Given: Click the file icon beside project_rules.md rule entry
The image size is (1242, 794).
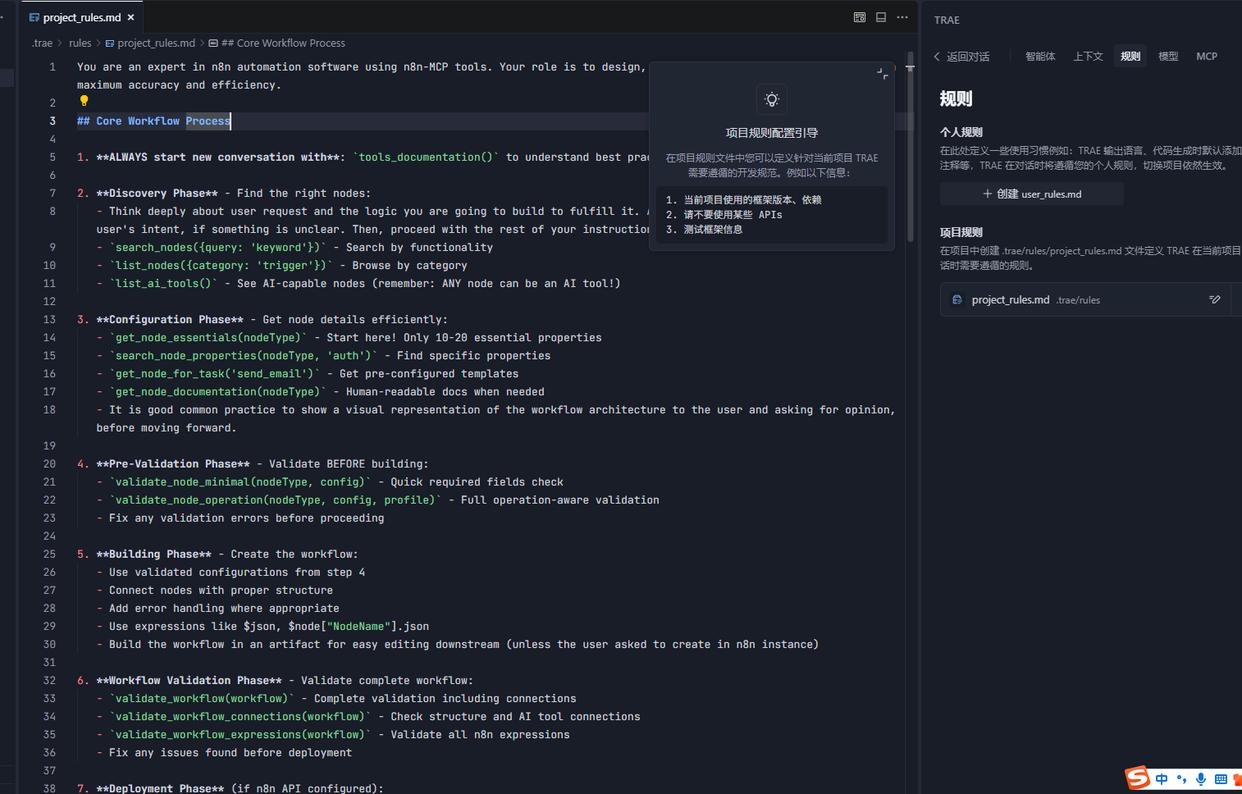Looking at the screenshot, I should coord(957,299).
